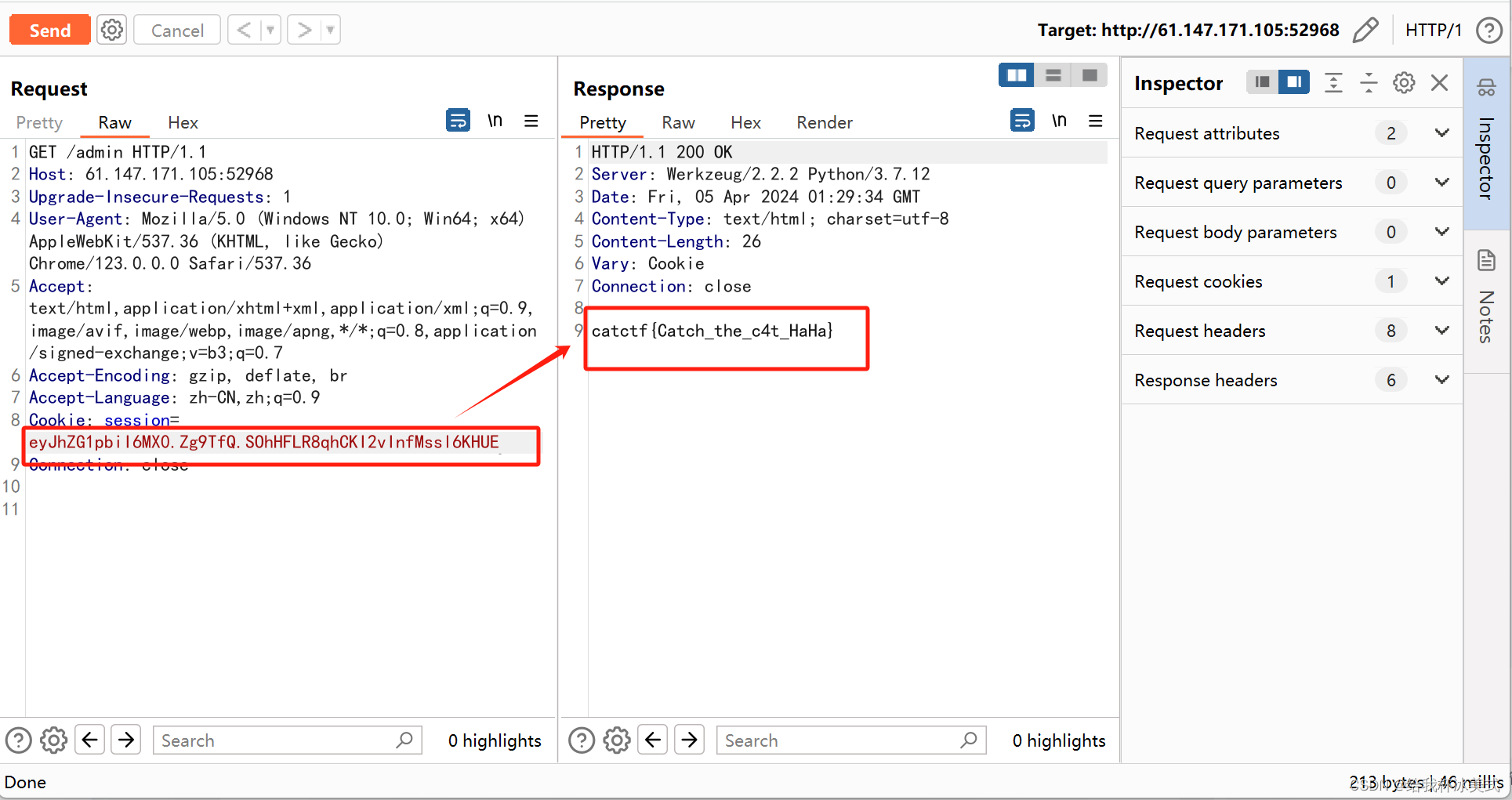Click Response '0 highlights' label
Viewport: 1512px width, 800px height.
coord(1059,740)
